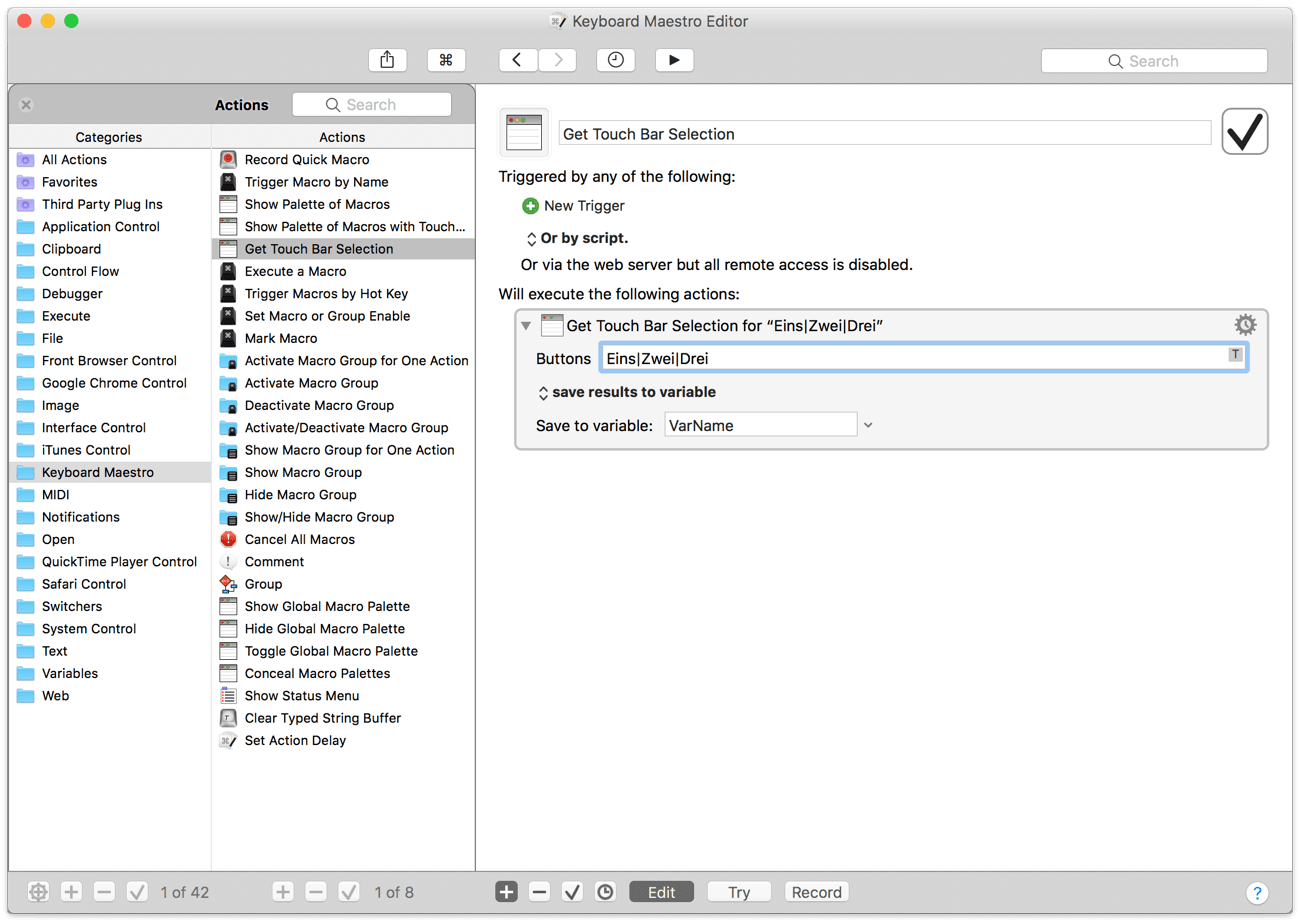Click the plus button beside '1 of 42'

[71, 892]
